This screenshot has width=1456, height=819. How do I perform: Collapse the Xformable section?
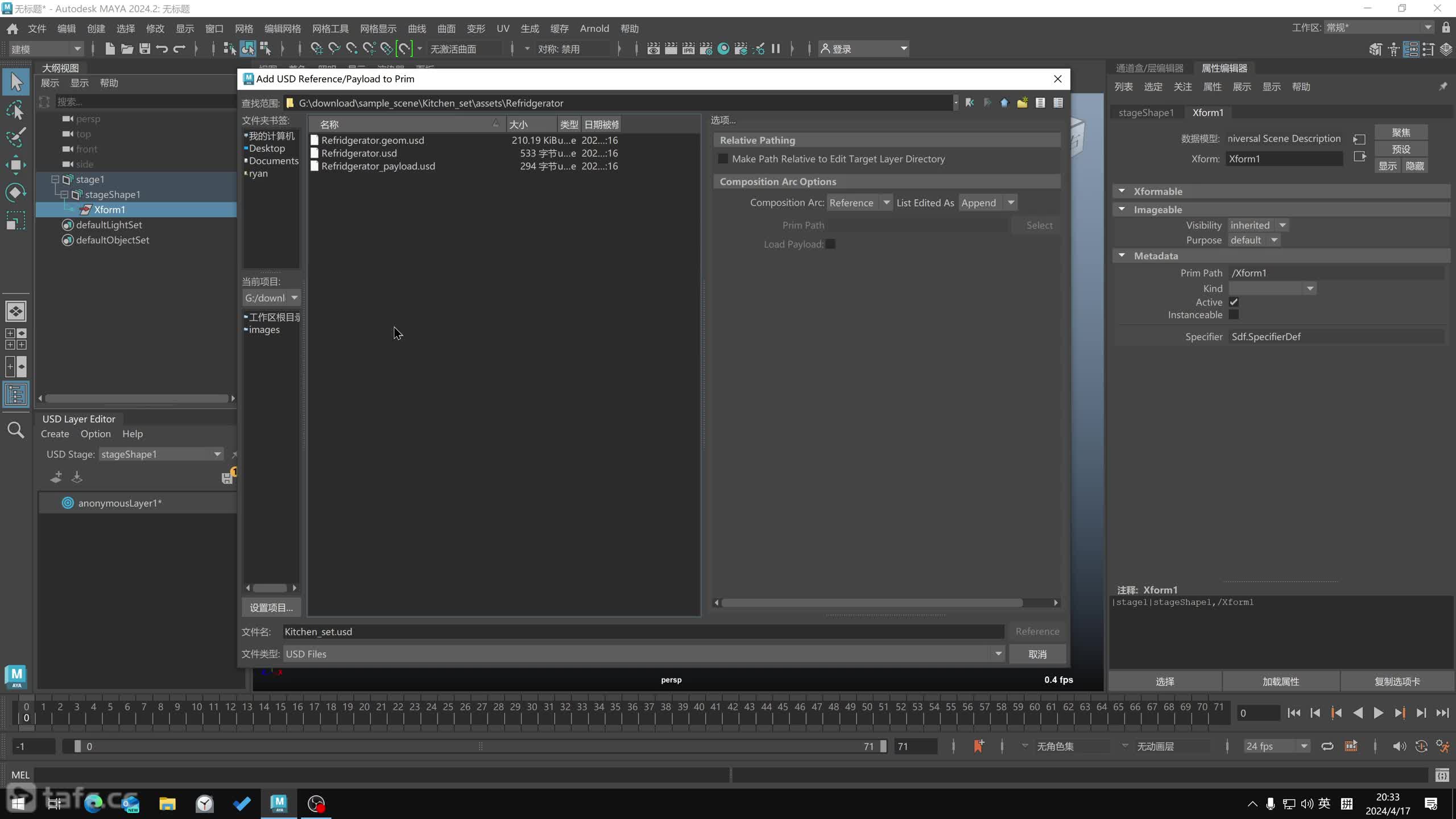(x=1122, y=192)
